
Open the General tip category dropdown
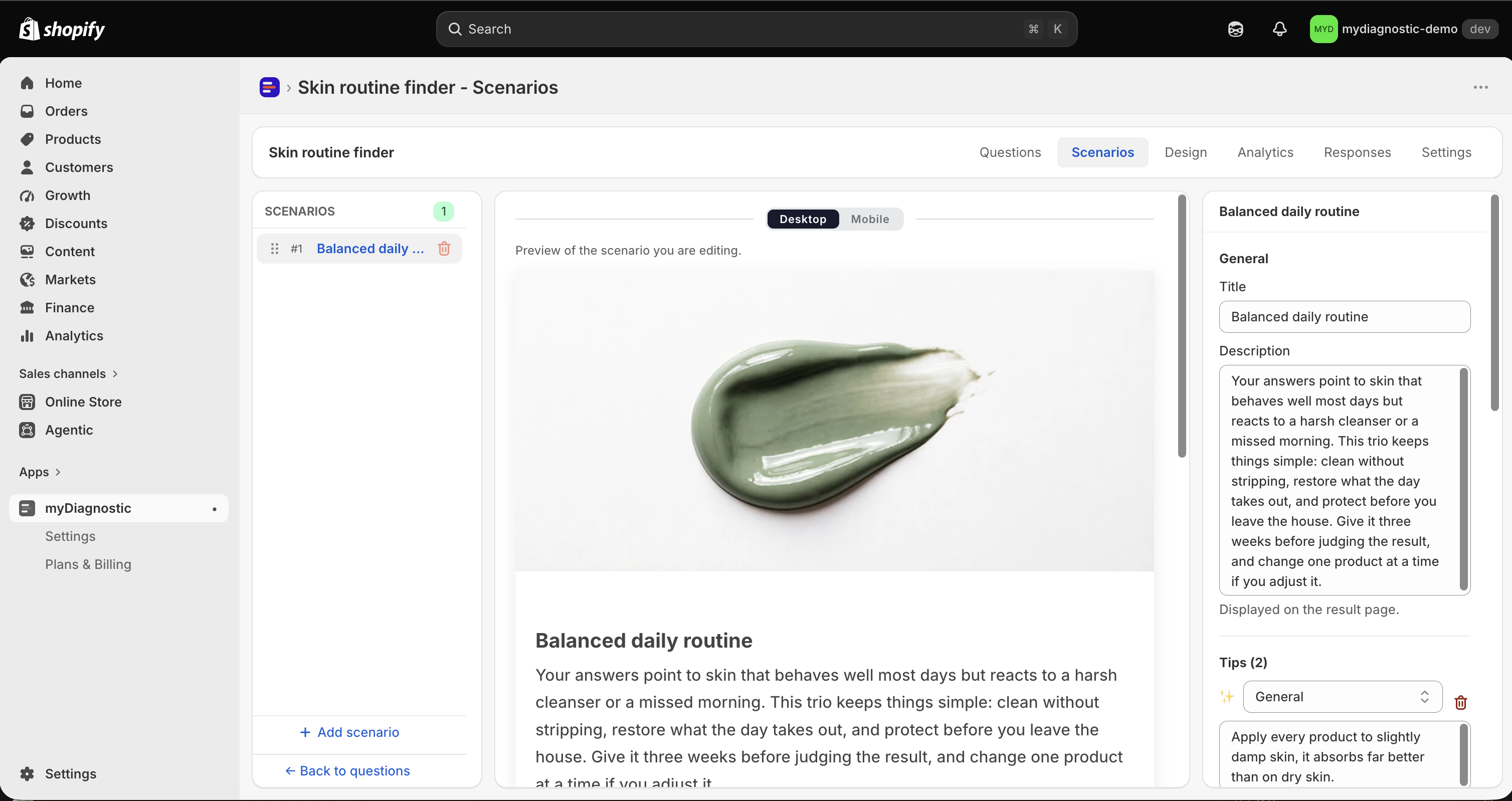[x=1343, y=697]
